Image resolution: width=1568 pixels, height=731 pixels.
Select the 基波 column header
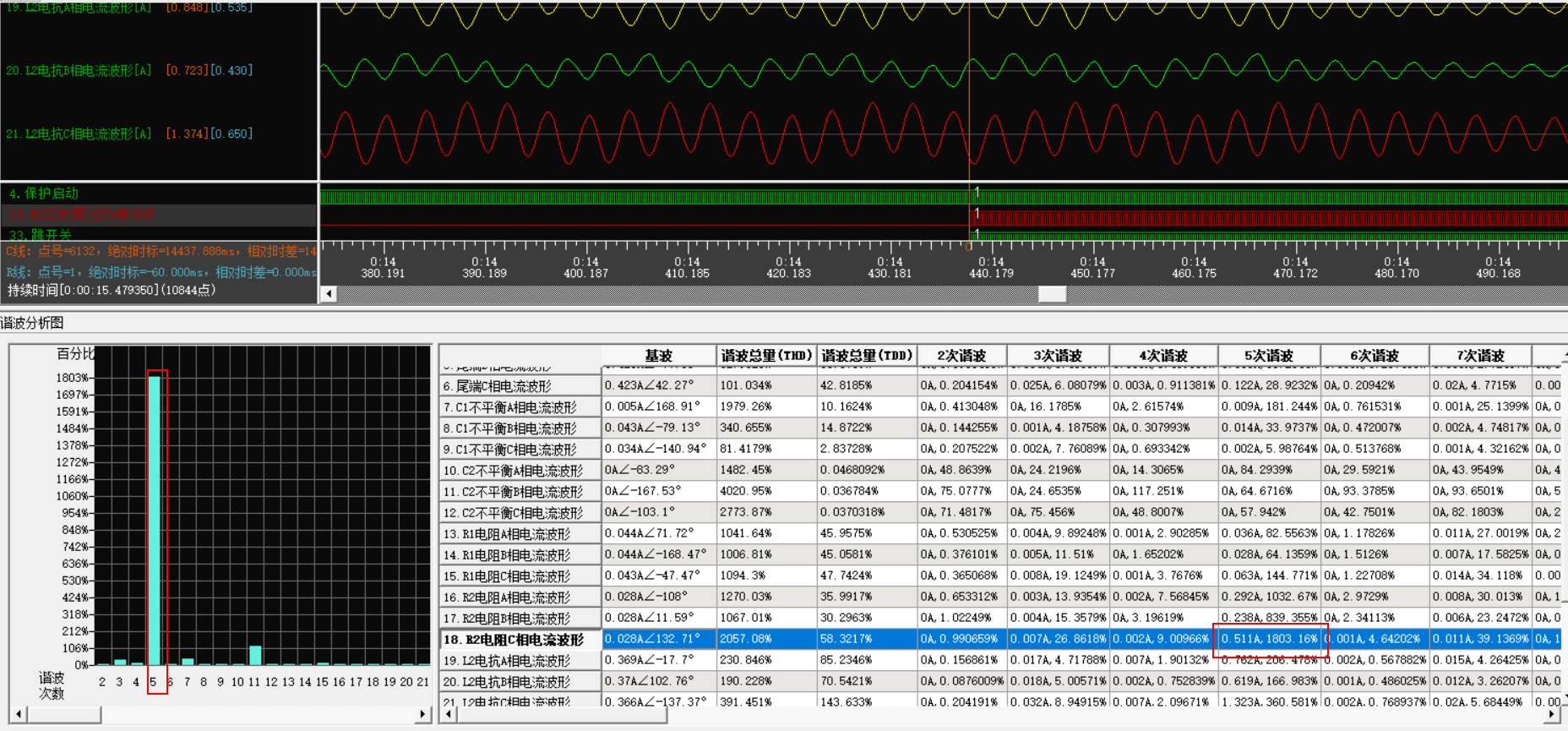(x=659, y=356)
